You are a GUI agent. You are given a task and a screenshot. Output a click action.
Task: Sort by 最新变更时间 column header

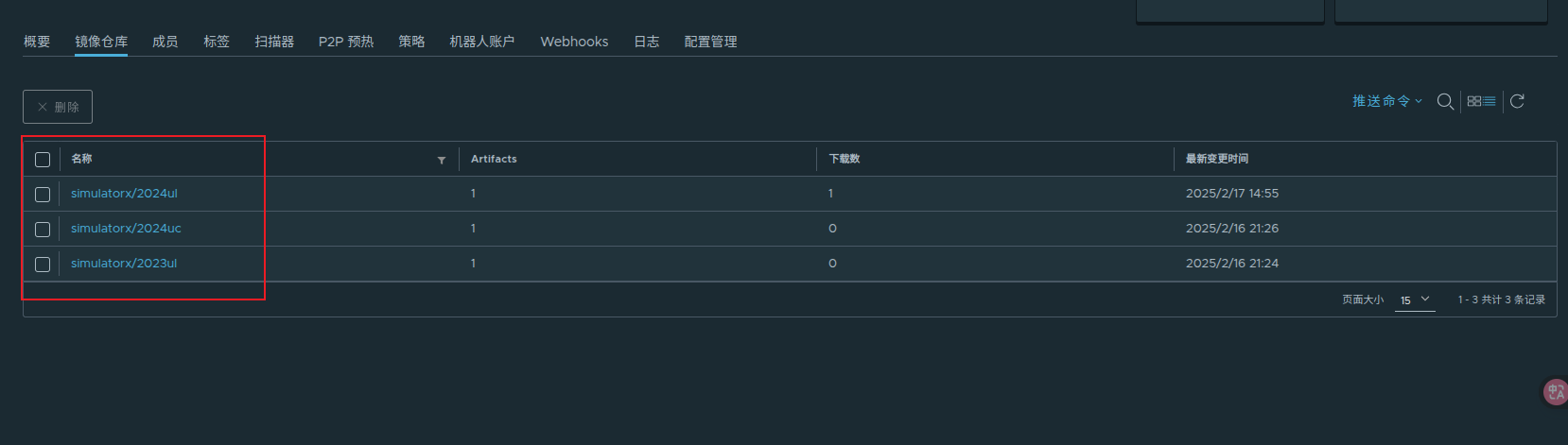(x=1217, y=159)
